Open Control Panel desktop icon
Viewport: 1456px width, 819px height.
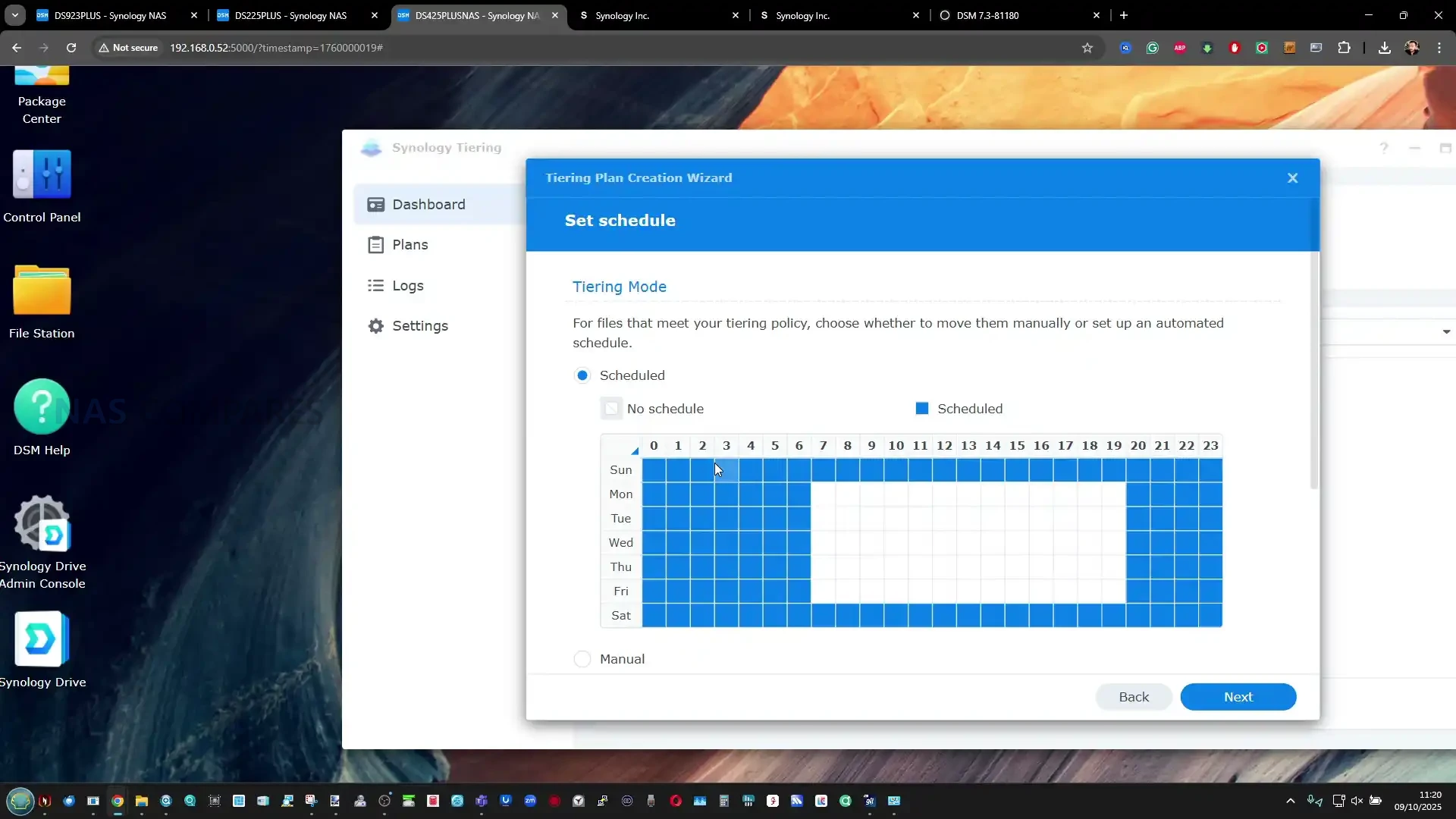click(42, 175)
